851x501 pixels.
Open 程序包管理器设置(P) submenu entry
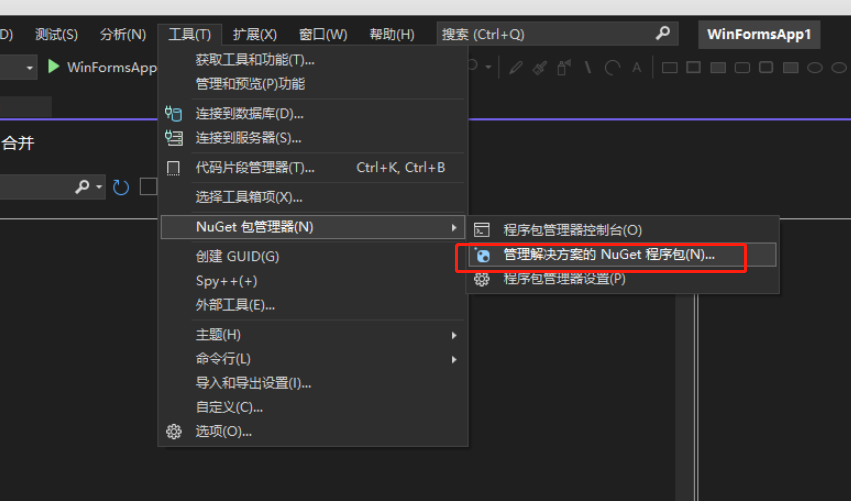tap(623, 279)
